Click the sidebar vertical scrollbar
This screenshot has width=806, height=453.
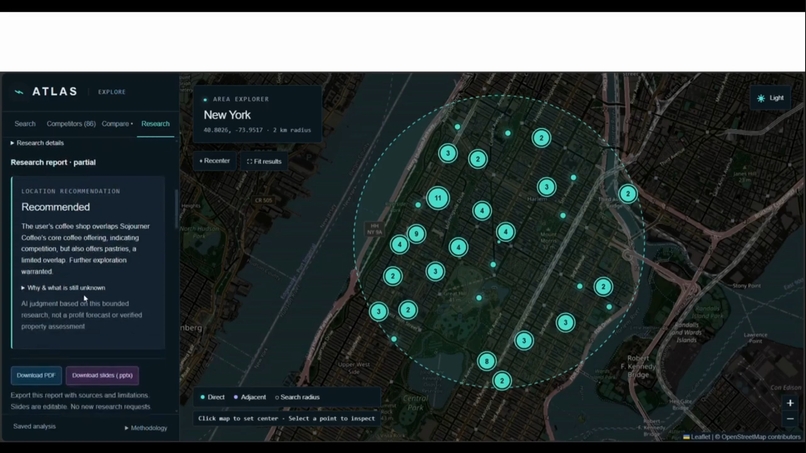tap(177, 208)
